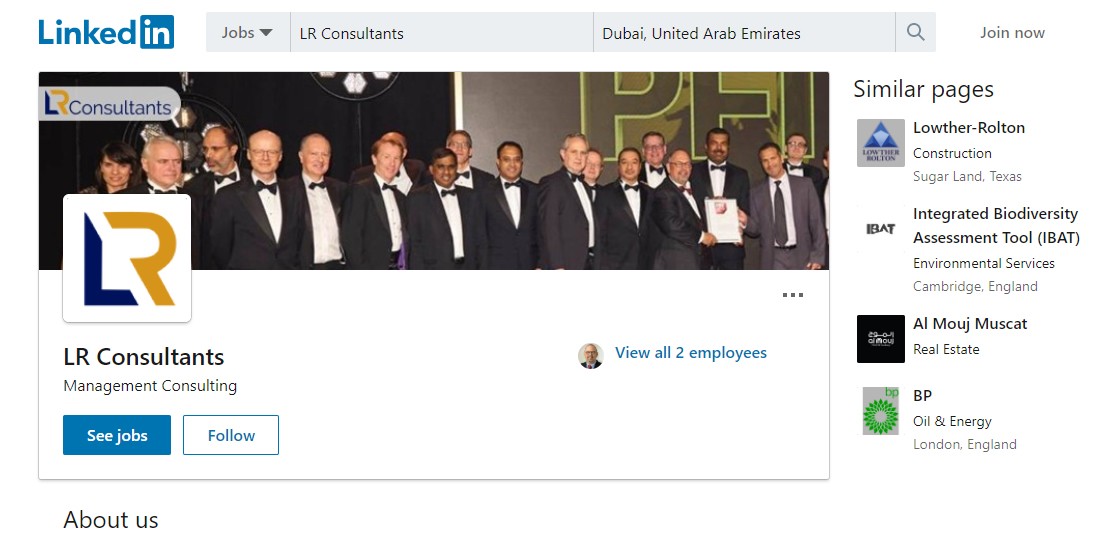This screenshot has width=1110, height=550.
Task: Open View all 2 employees link
Action: (691, 353)
